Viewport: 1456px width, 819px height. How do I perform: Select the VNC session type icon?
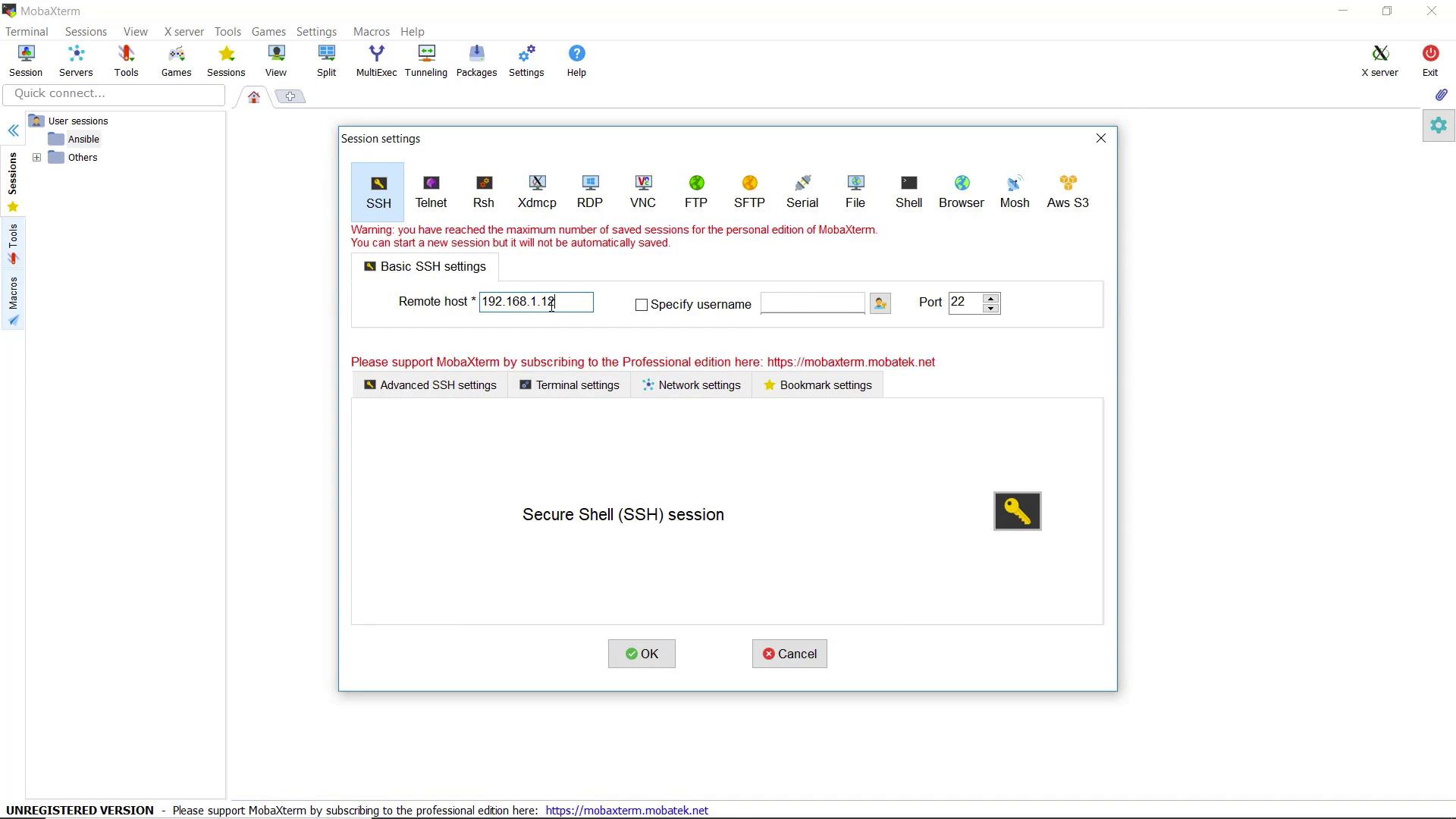(x=642, y=191)
